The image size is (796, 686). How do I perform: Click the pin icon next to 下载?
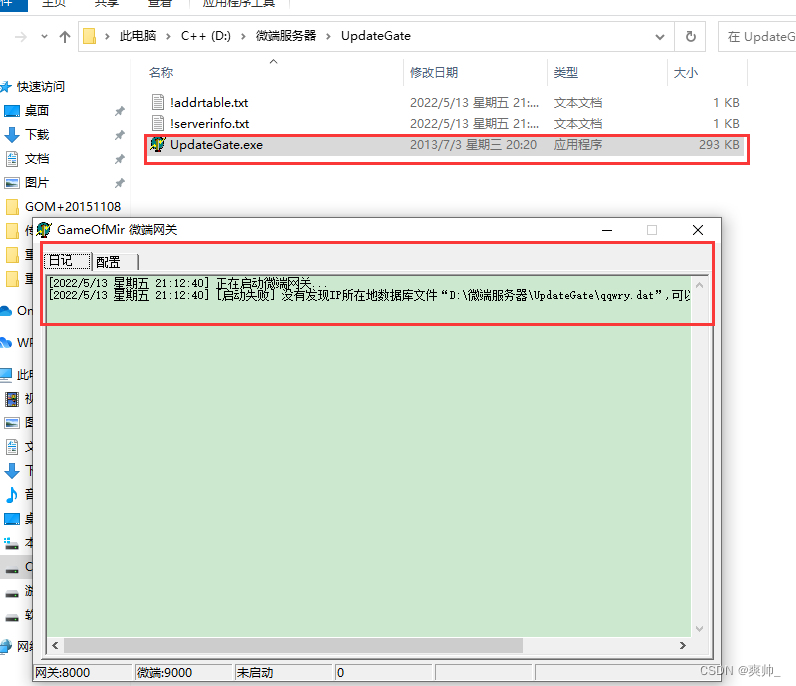120,135
